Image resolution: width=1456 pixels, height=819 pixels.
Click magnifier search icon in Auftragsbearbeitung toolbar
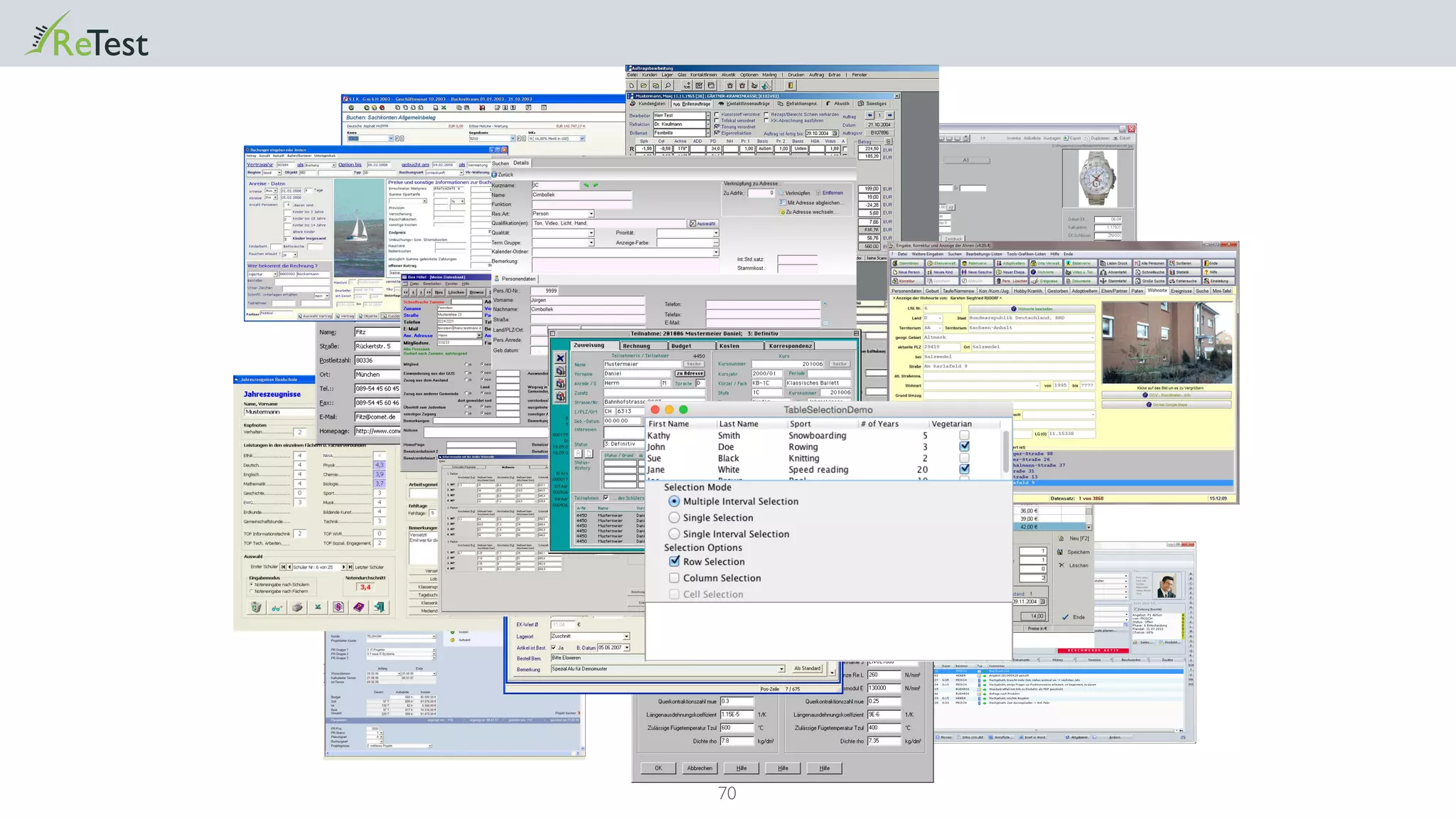(668, 85)
